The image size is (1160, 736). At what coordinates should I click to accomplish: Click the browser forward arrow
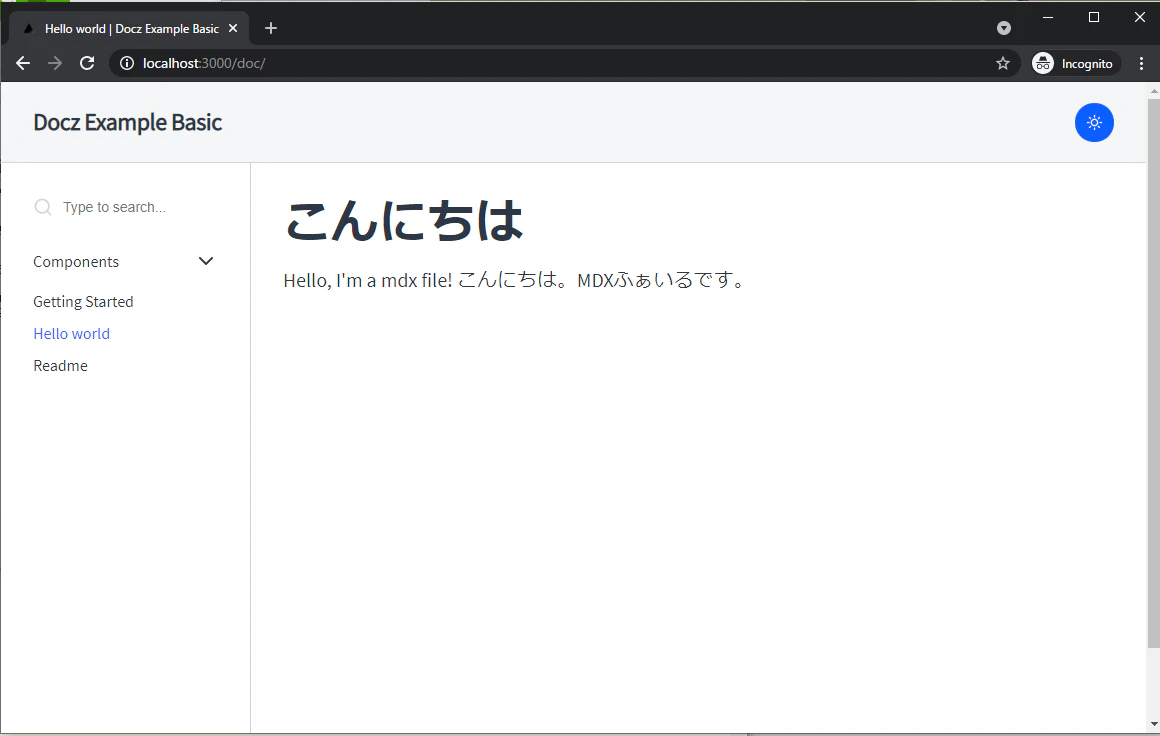coord(55,64)
